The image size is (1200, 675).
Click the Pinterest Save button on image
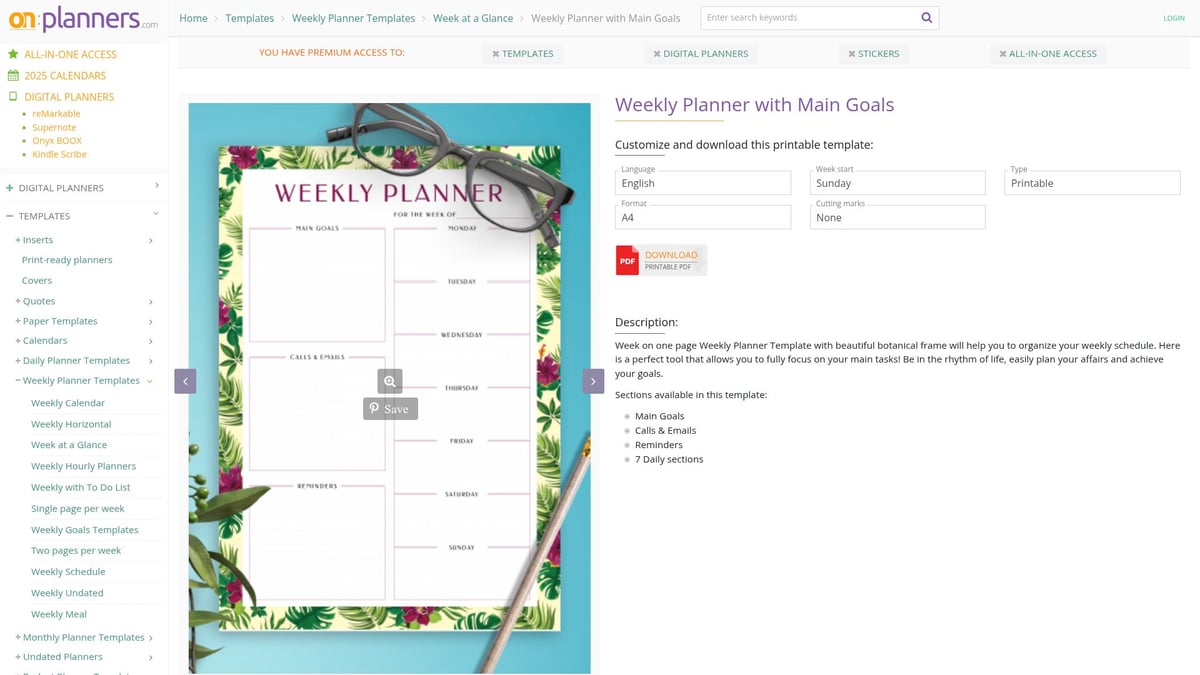(x=390, y=408)
